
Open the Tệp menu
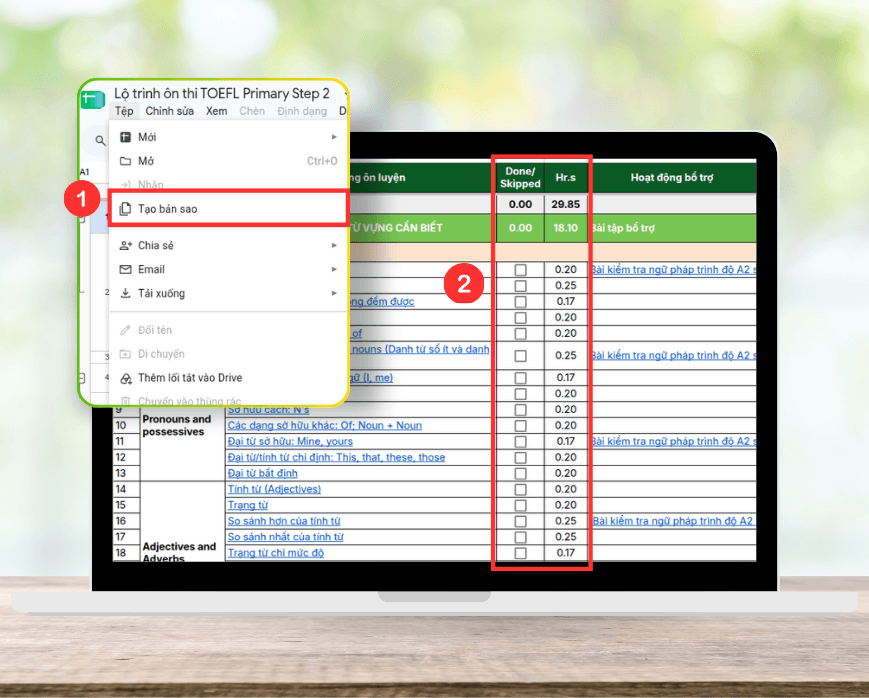(124, 111)
